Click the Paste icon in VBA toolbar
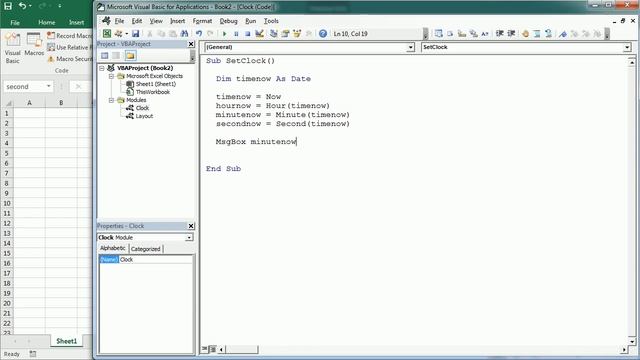 (173, 34)
